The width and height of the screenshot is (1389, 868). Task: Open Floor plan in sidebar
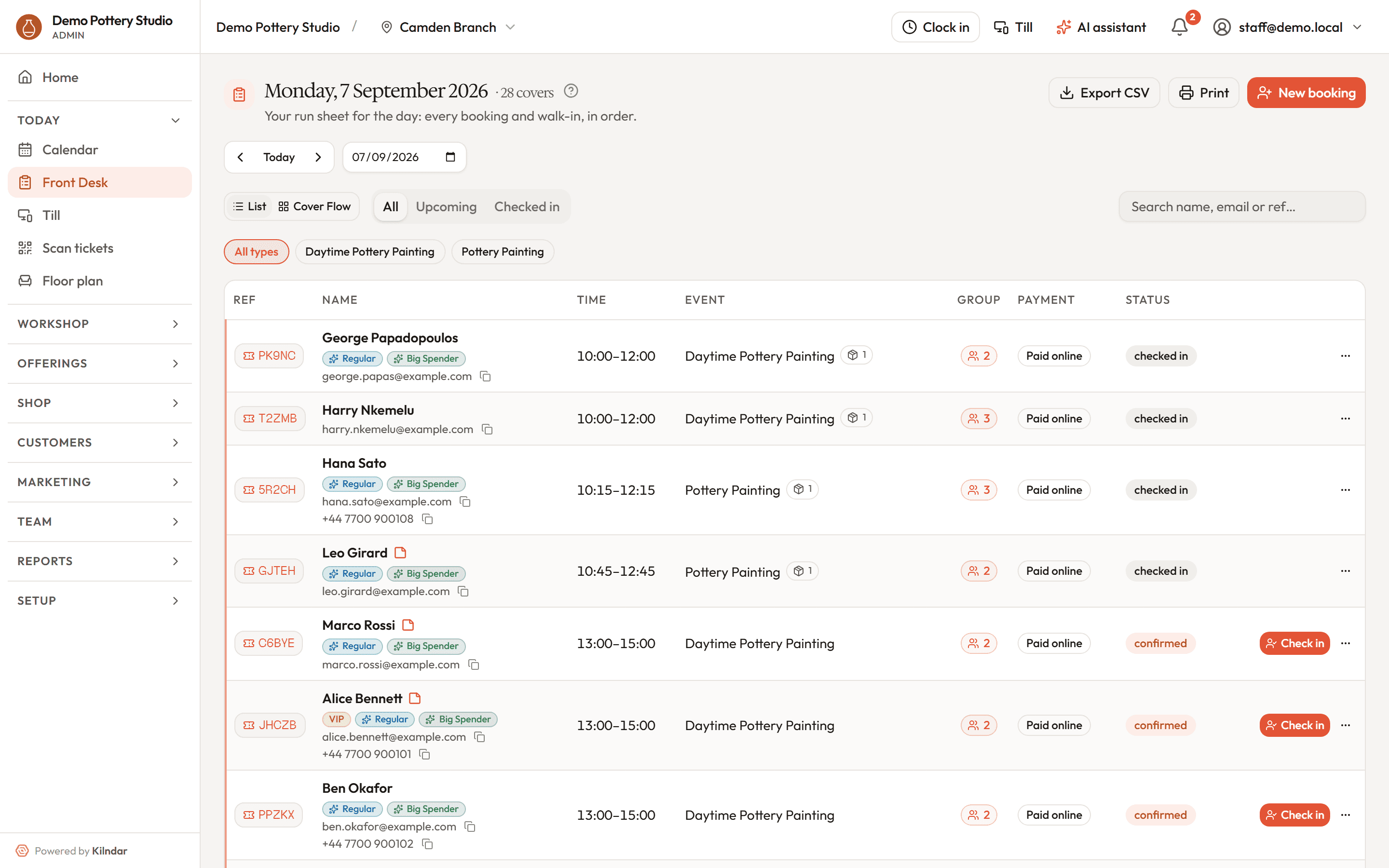coord(99,281)
